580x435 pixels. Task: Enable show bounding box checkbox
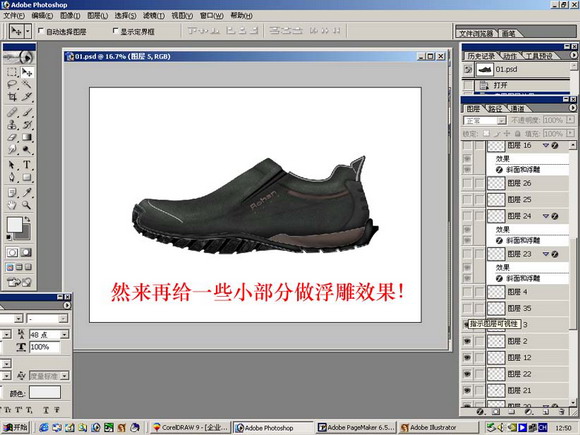(115, 31)
